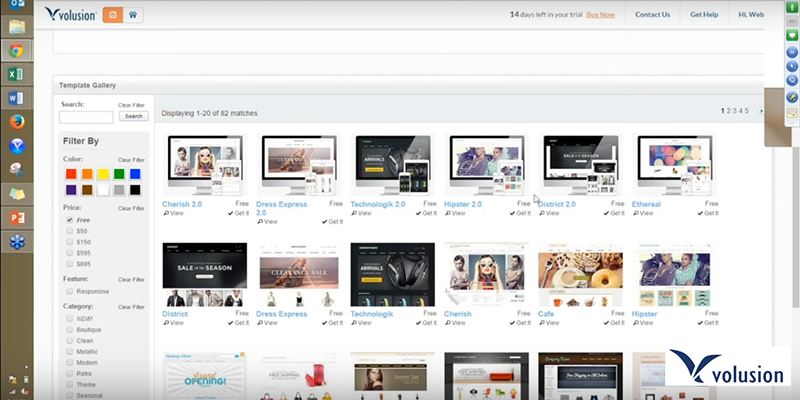
Task: Open PowerPoint from the taskbar
Action: 17,216
